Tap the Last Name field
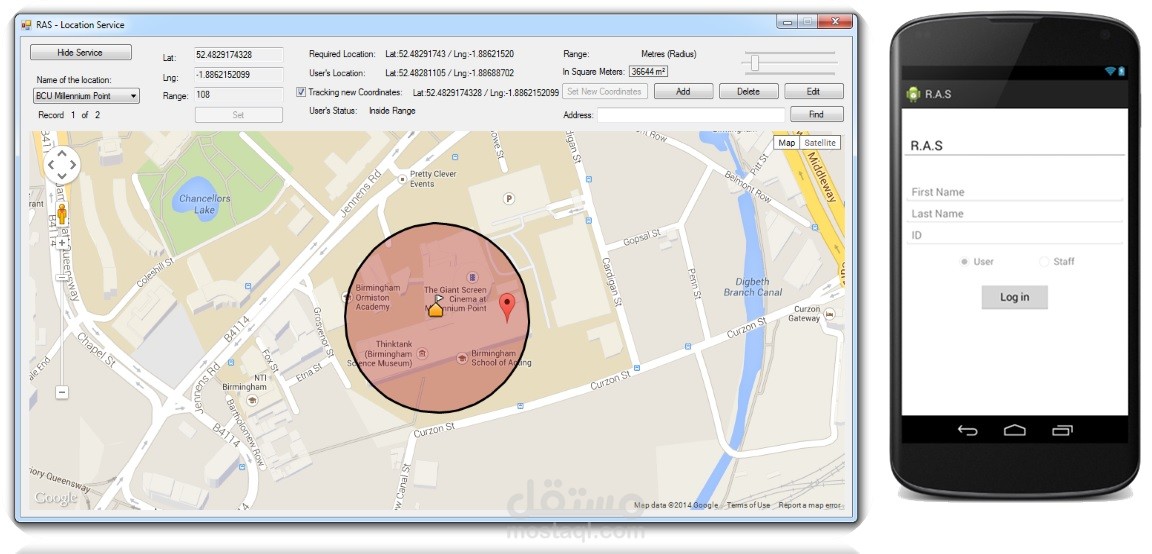The height and width of the screenshot is (554, 1152). [1015, 213]
